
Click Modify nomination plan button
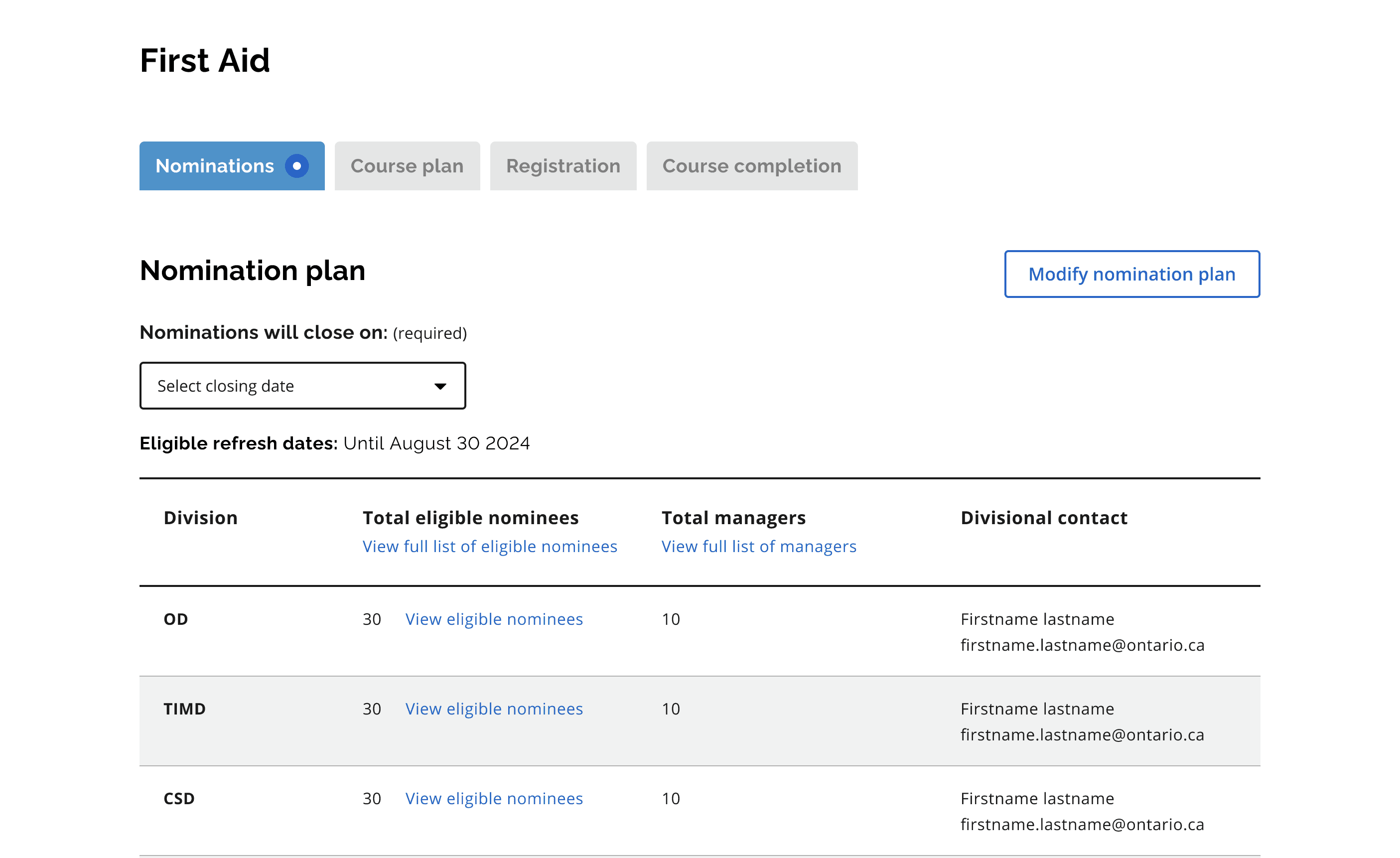1131,274
